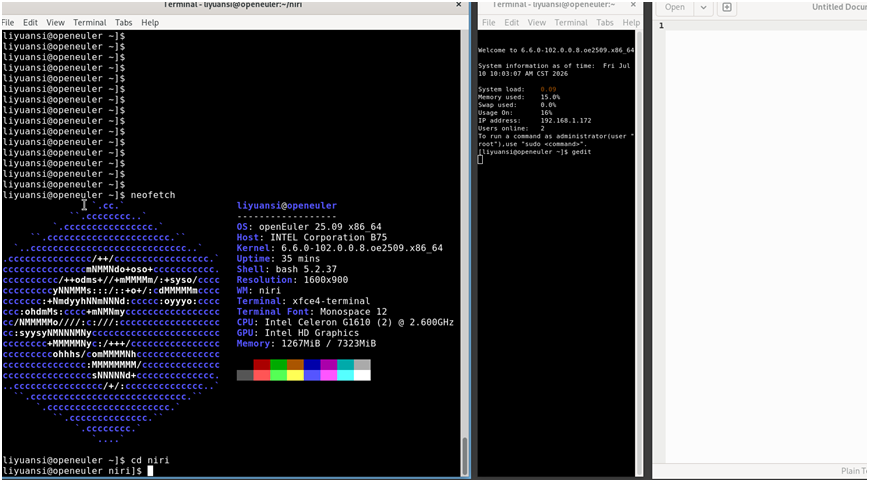Click bright cyan neofetch color block
This screenshot has width=869, height=482.
pos(345,375)
